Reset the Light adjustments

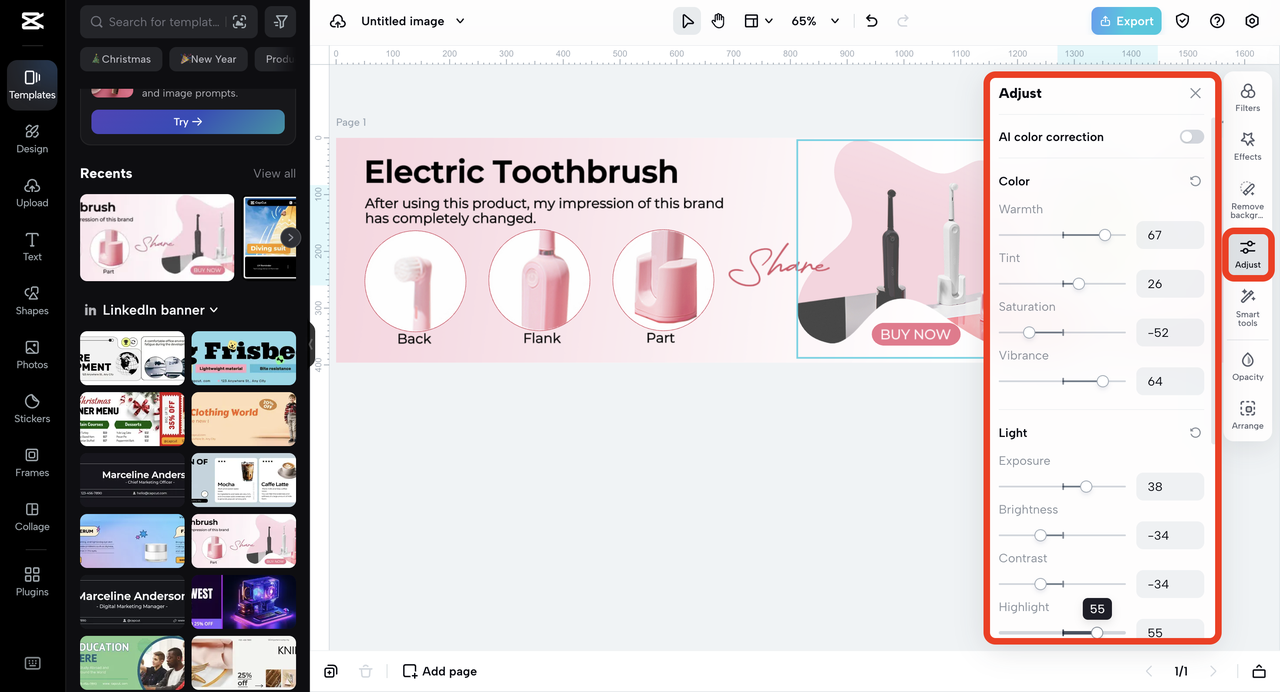(1195, 433)
